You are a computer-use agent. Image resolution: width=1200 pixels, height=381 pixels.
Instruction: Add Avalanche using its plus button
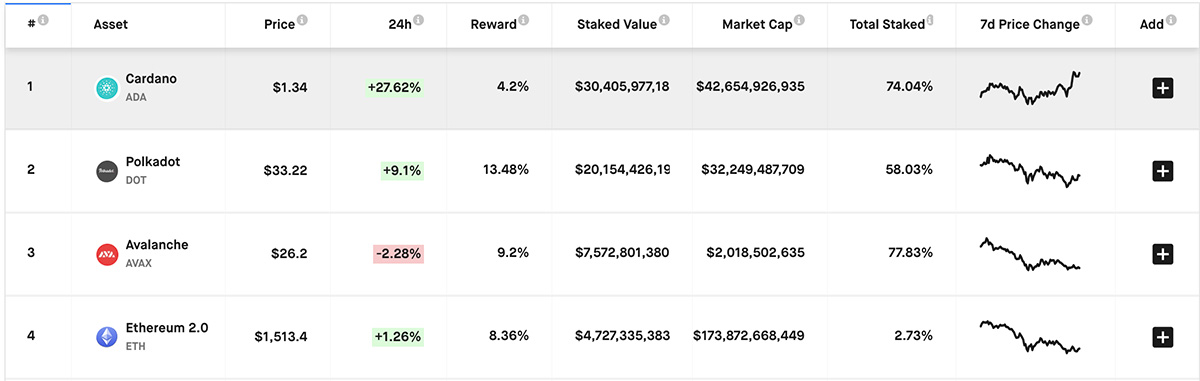1162,254
